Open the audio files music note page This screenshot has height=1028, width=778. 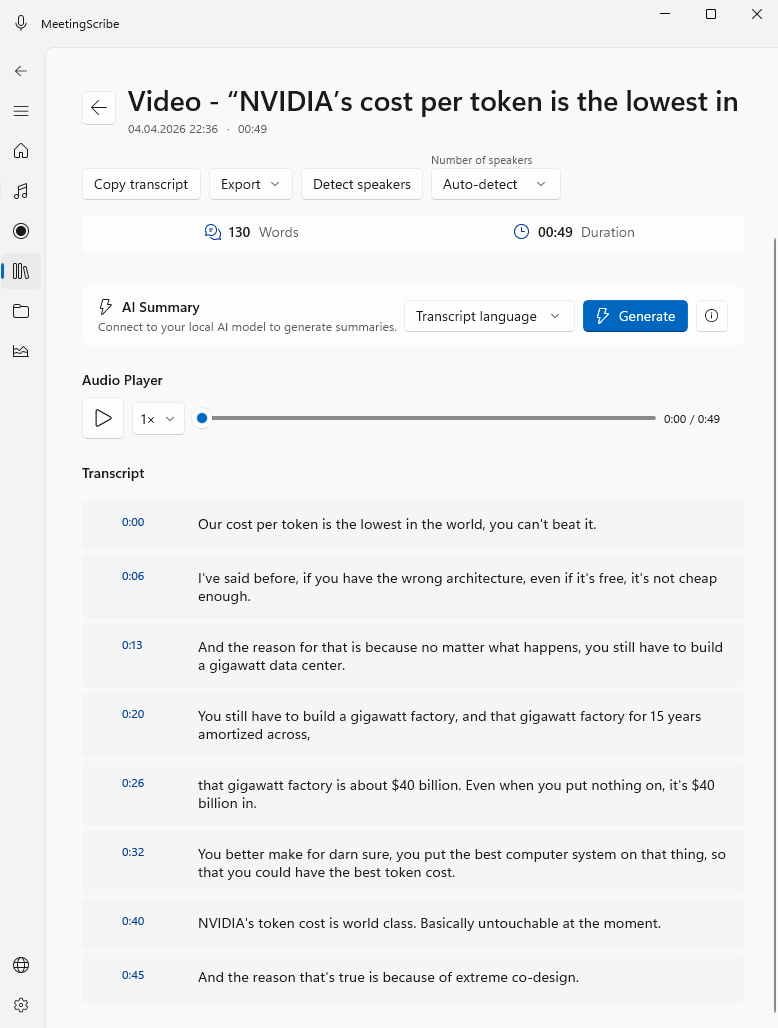[x=21, y=191]
